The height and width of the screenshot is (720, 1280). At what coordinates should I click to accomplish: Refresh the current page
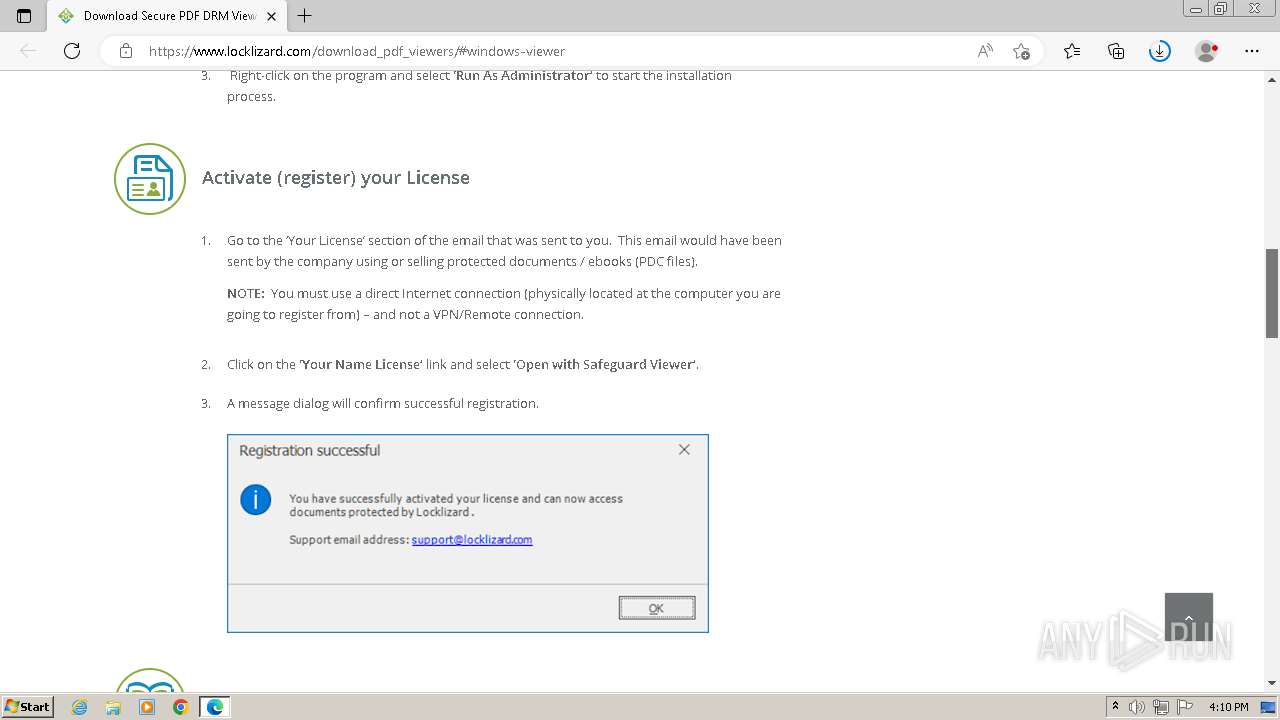tap(72, 51)
